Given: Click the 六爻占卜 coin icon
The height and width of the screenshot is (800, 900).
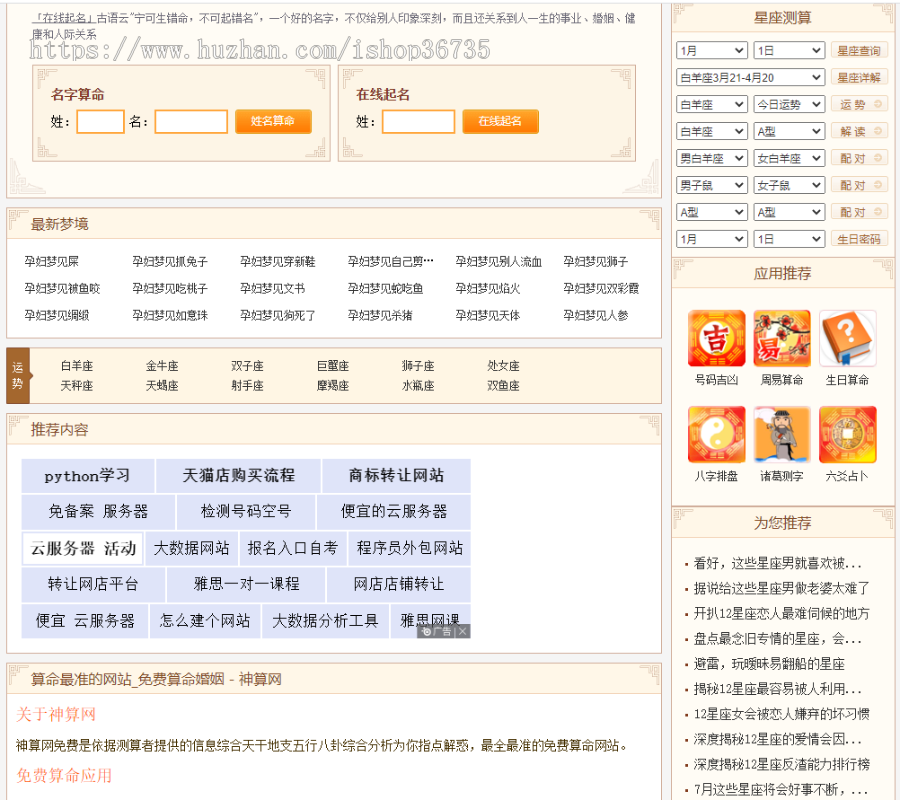Looking at the screenshot, I should click(848, 434).
